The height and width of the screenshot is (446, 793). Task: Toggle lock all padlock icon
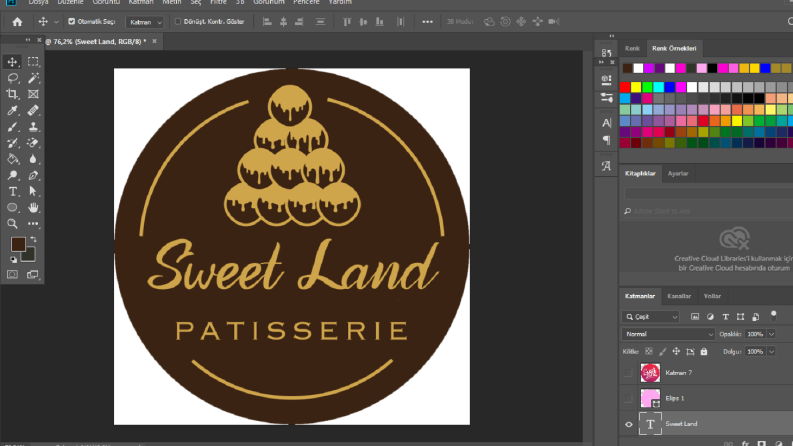point(704,351)
